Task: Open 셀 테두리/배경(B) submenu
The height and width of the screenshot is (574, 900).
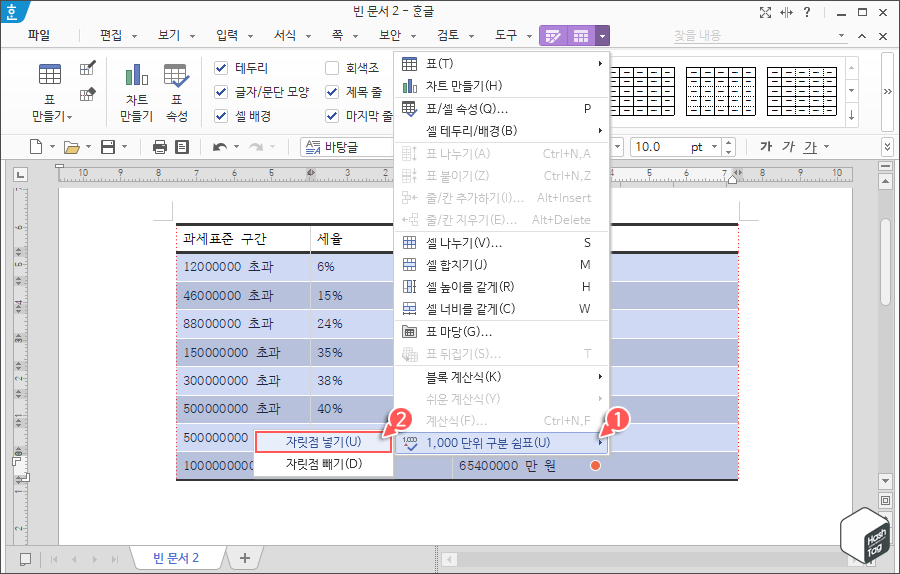Action: [502, 131]
